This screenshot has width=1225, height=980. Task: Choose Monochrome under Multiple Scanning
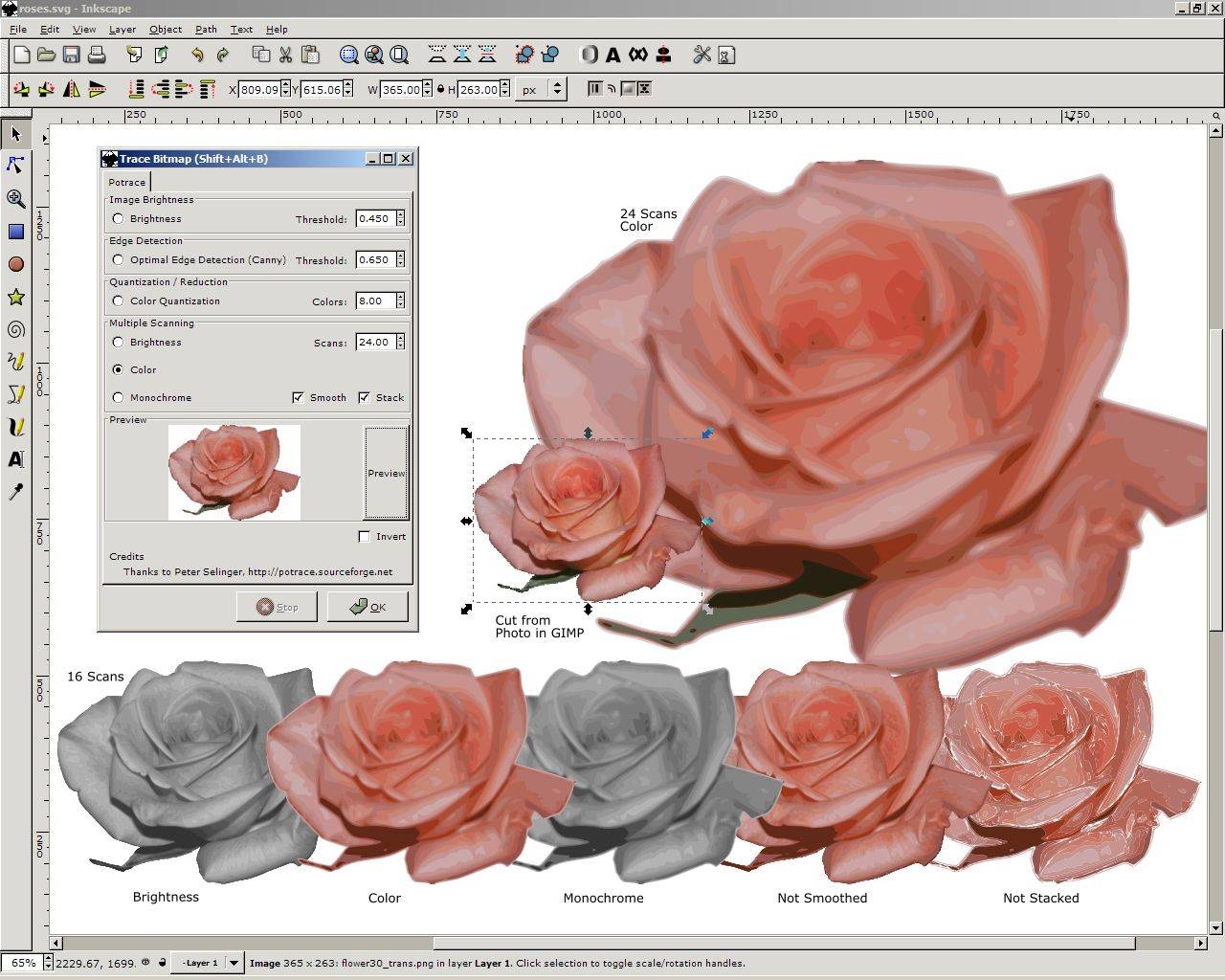(x=118, y=397)
